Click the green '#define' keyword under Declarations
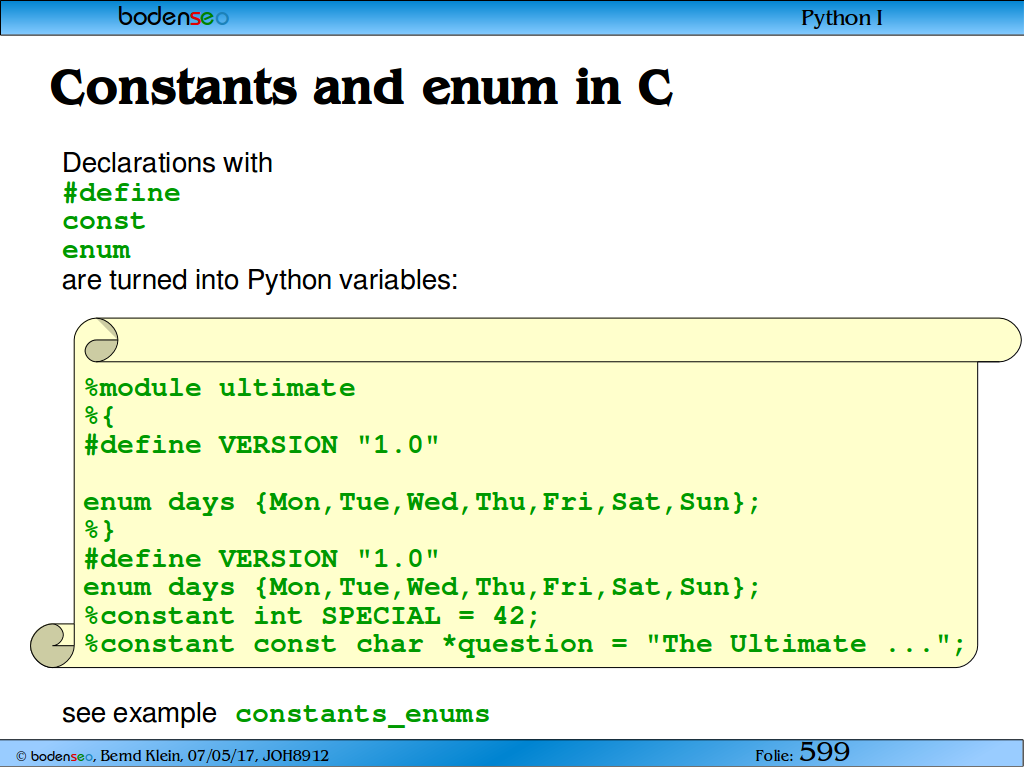This screenshot has height=768, width=1024. pos(121,193)
